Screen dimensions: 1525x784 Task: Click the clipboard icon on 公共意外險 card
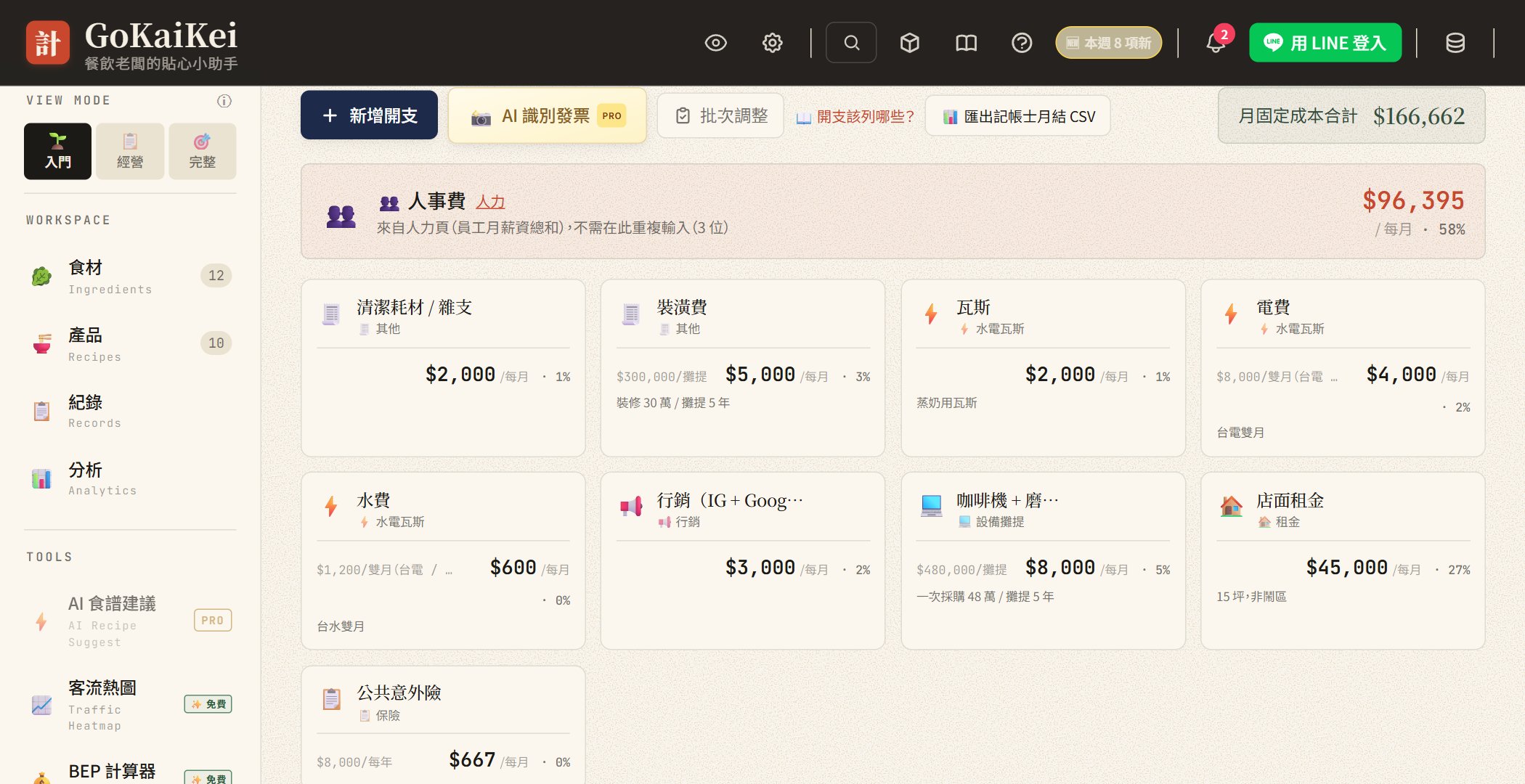[331, 698]
